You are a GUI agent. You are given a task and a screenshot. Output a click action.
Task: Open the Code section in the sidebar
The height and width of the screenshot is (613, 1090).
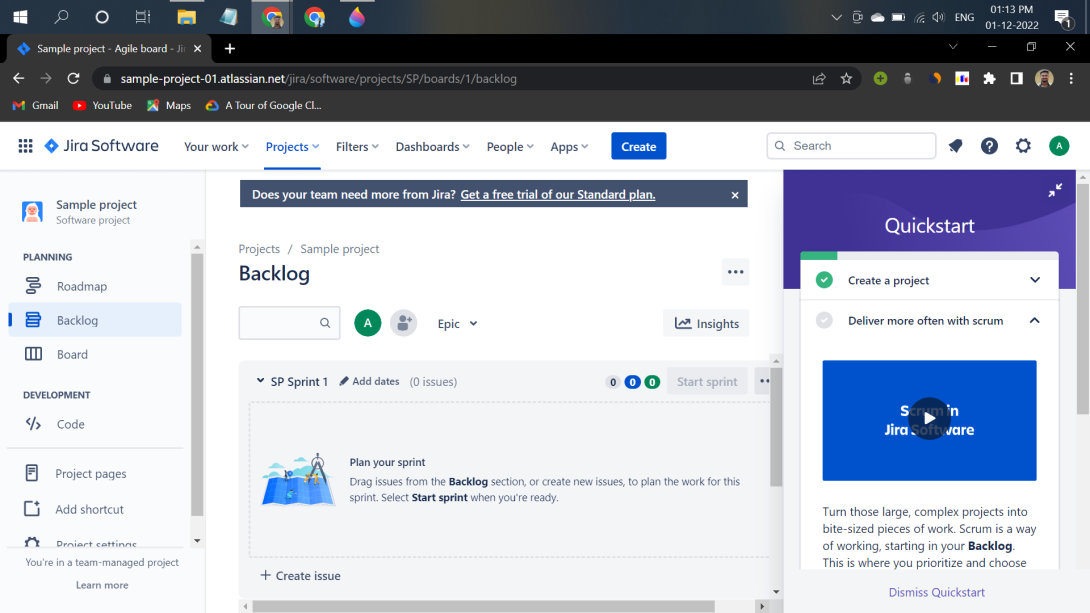coord(68,424)
